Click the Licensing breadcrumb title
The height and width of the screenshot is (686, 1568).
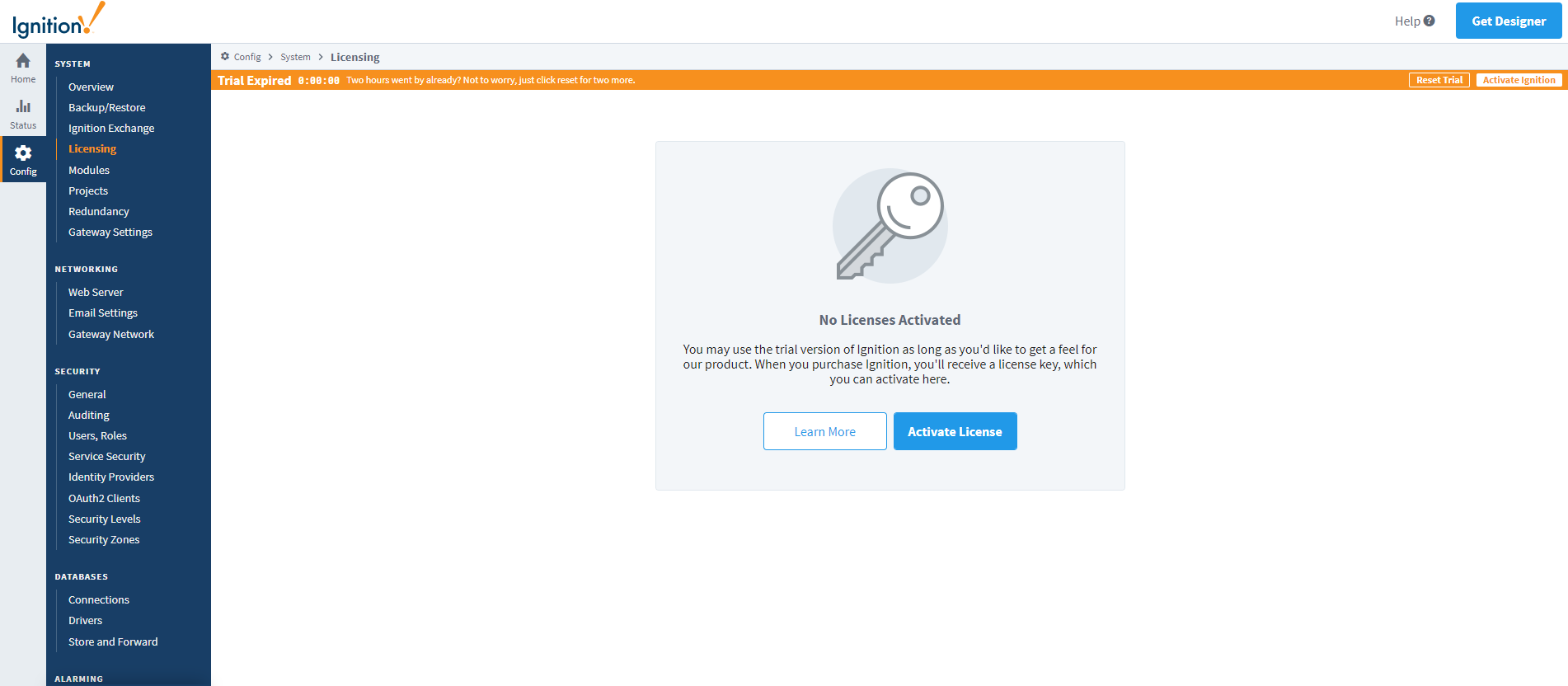click(x=355, y=57)
